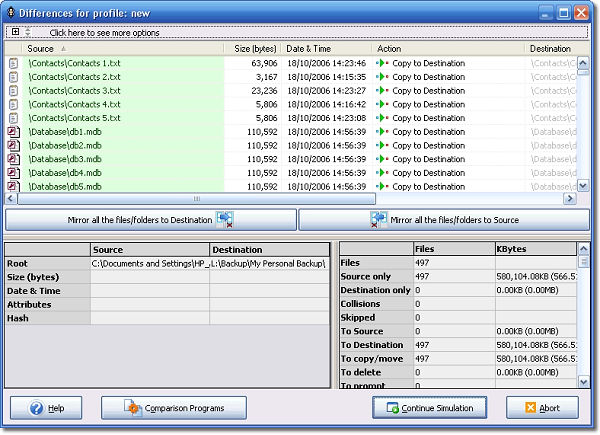Screen dimensions: 600x435
Task: Sort by the Source column header
Action: coord(123,49)
